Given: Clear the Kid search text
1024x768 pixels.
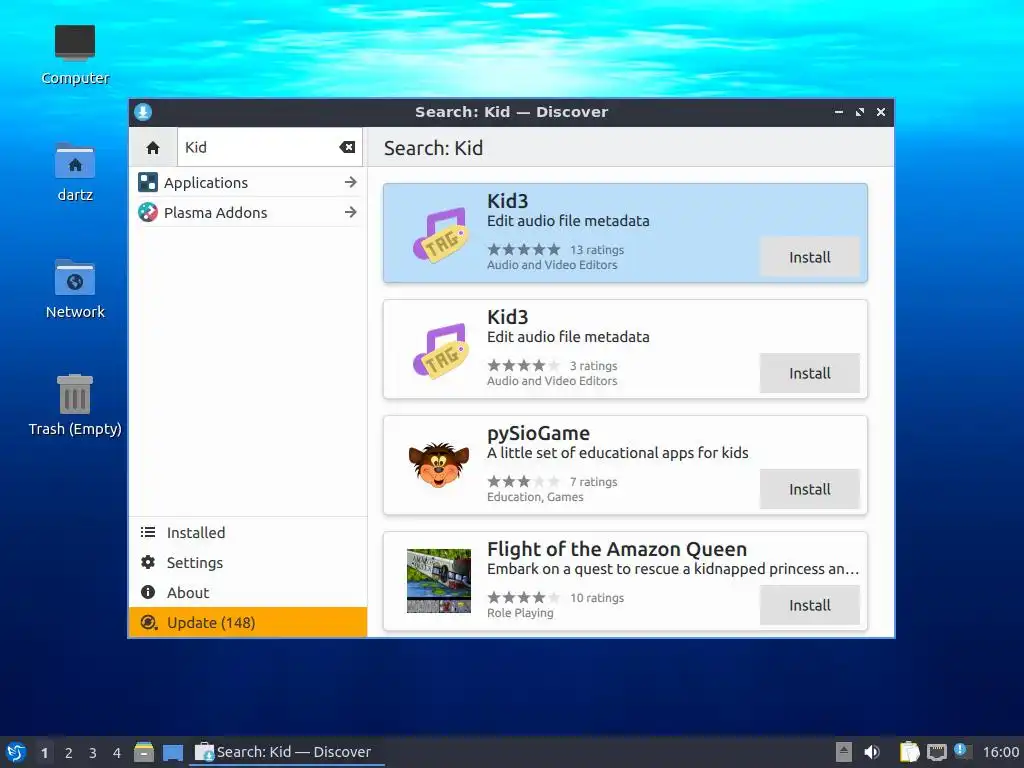Looking at the screenshot, I should point(347,148).
